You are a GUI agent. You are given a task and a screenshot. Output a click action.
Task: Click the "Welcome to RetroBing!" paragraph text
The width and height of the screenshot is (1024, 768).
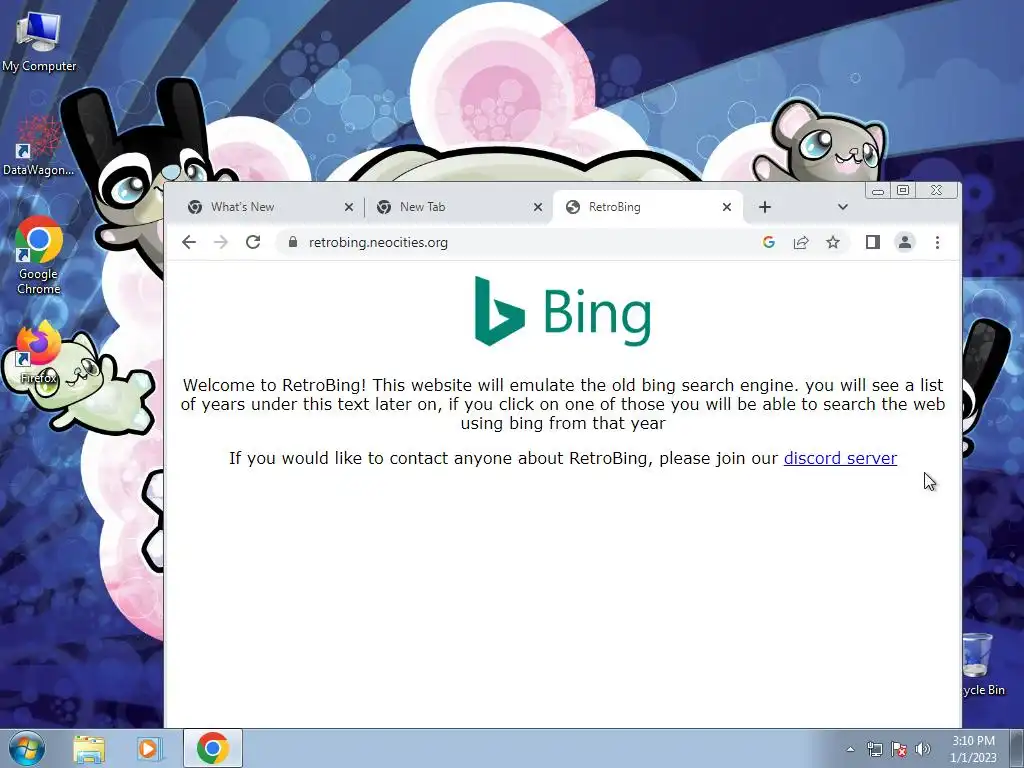(563, 404)
